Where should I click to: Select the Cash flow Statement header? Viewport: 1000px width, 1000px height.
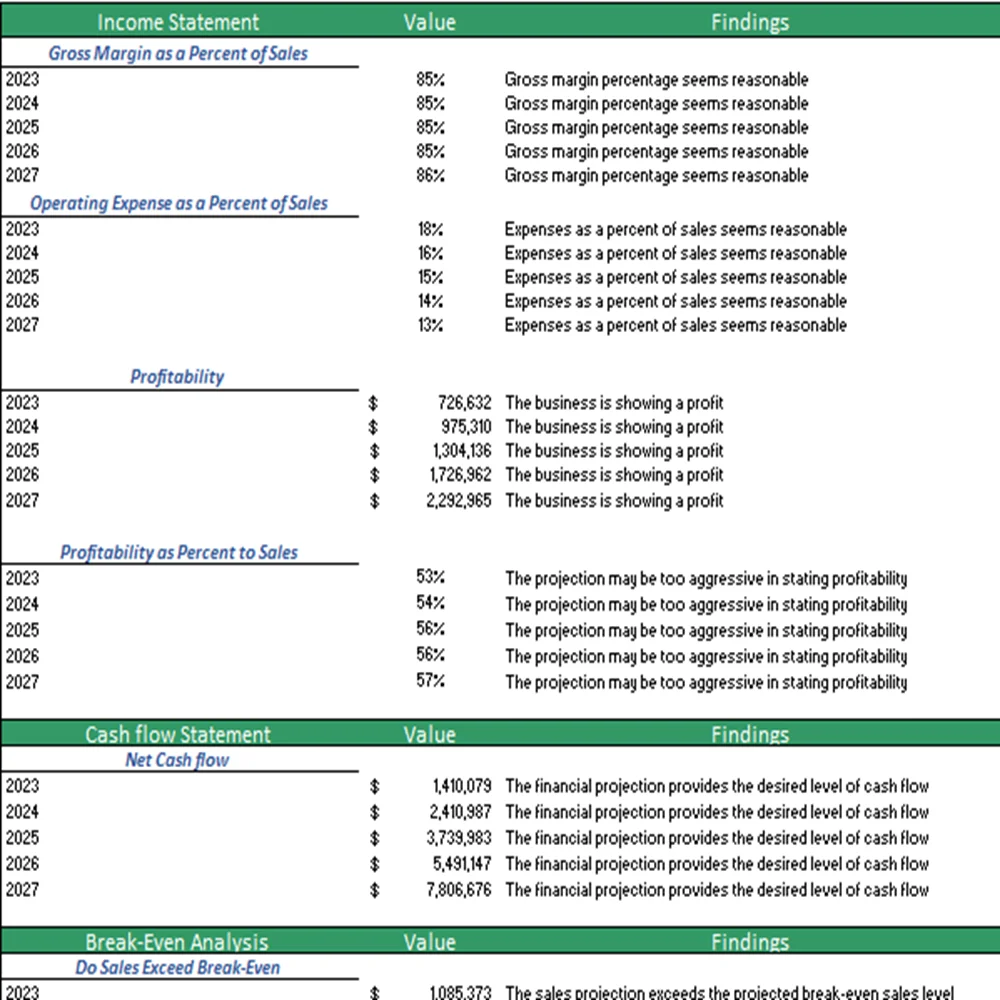[x=177, y=734]
